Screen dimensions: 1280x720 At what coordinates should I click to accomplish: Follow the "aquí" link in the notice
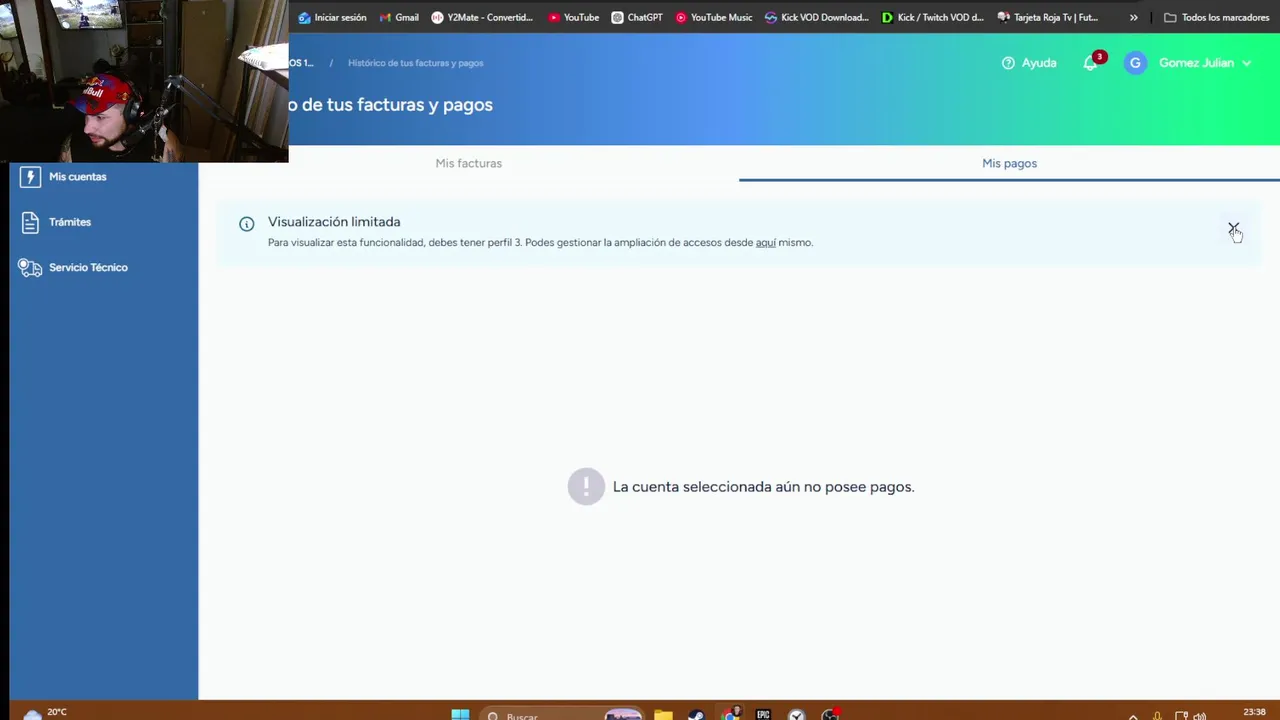coord(765,242)
